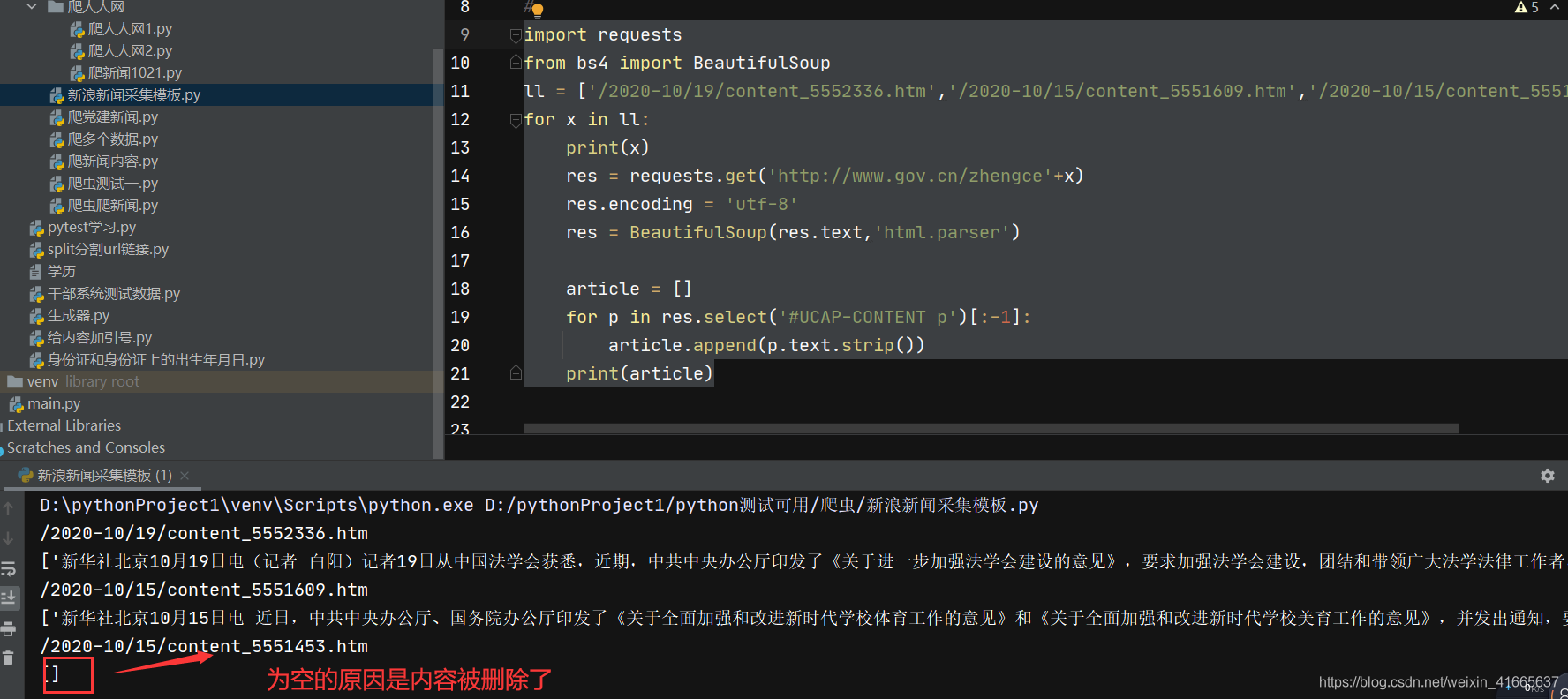Close the 新浪新闻采集模板 (1) run tab
The width and height of the screenshot is (1568, 699).
tap(185, 476)
